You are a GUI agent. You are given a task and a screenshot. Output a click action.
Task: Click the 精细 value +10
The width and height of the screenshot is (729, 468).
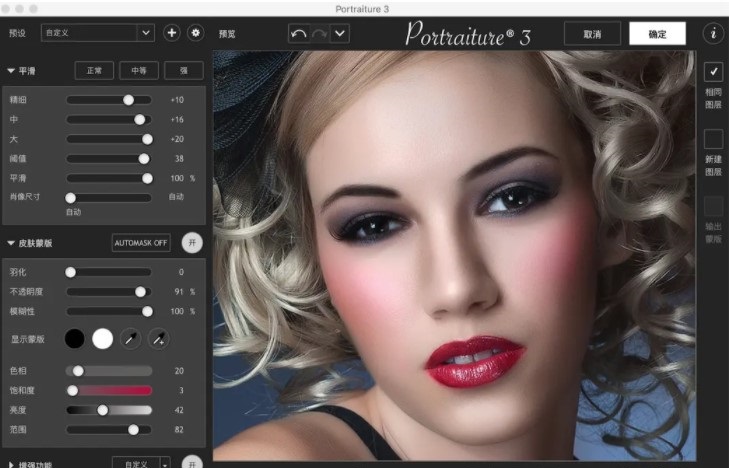pyautogui.click(x=177, y=100)
